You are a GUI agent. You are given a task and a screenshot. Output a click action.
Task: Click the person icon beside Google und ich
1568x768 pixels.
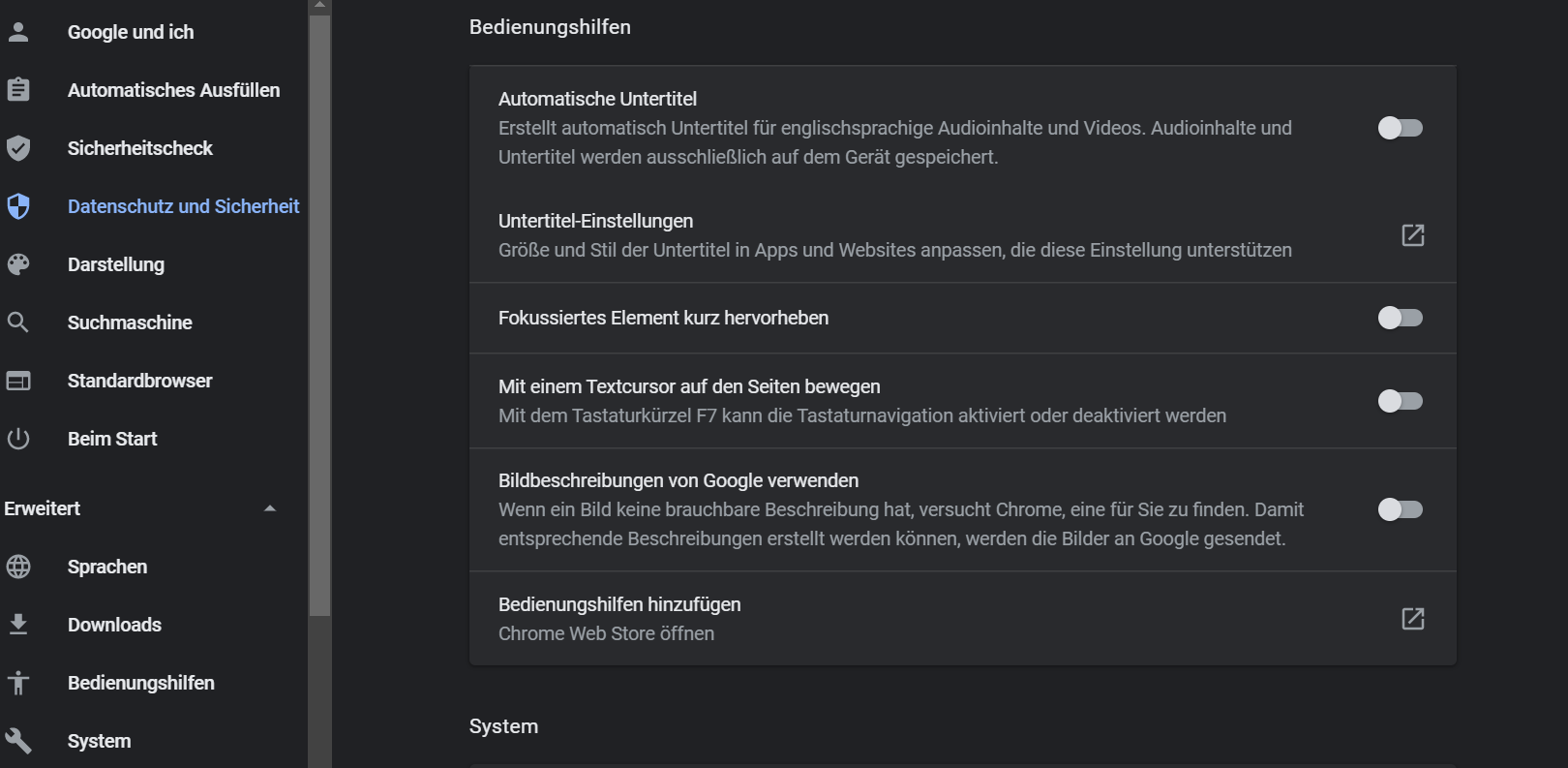18,32
